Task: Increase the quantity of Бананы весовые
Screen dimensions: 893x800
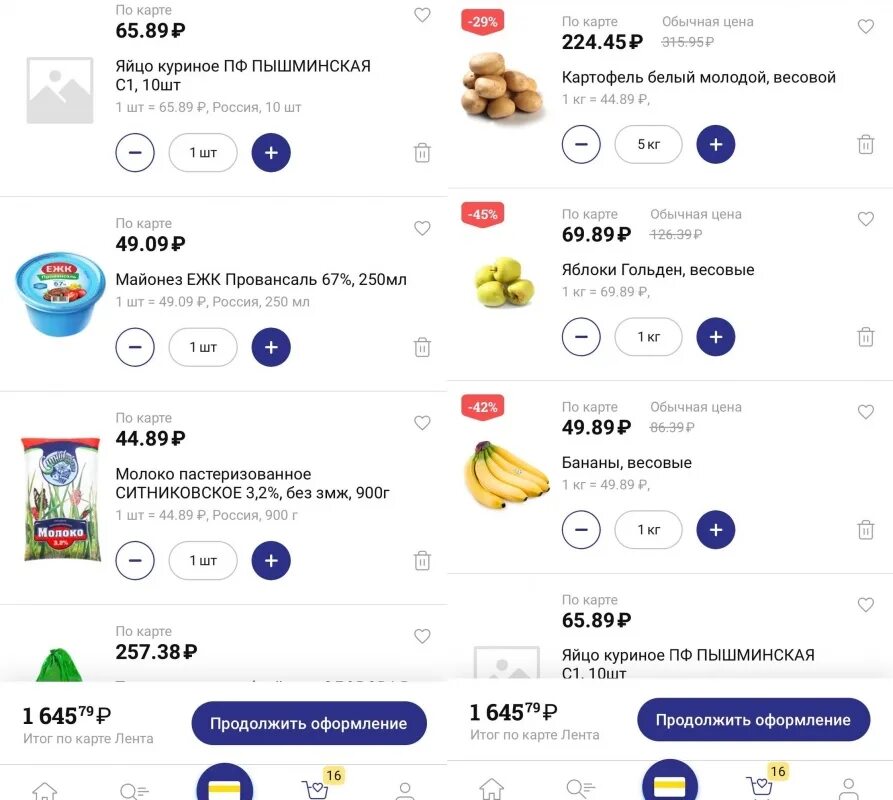Action: click(715, 530)
